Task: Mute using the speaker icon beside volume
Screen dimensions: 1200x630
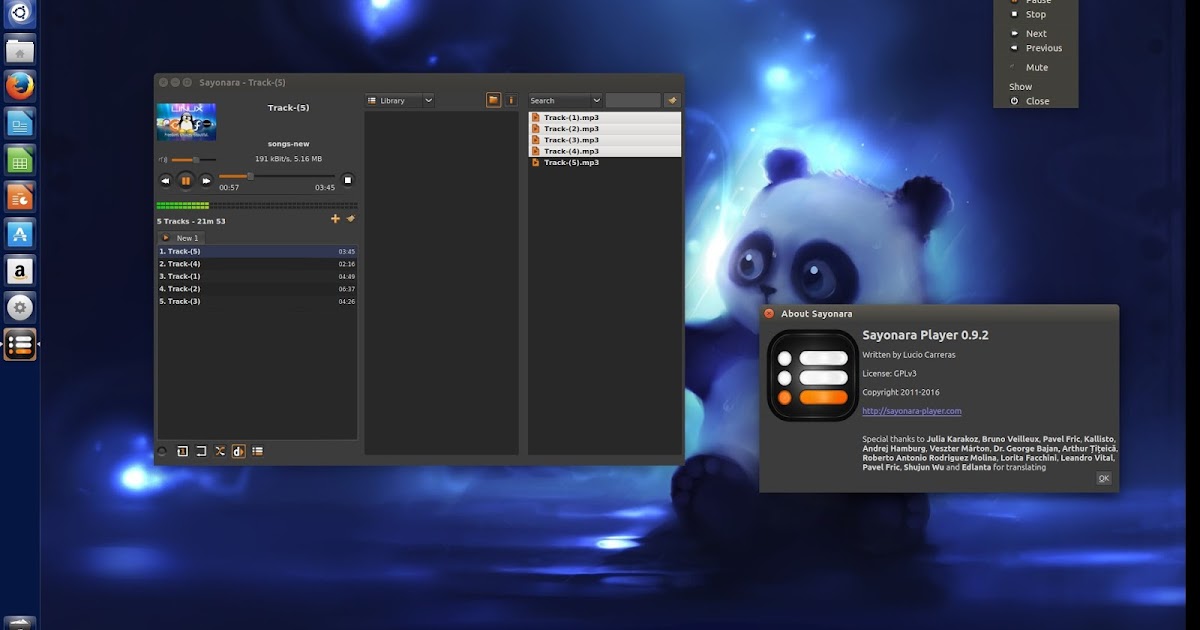Action: point(162,159)
